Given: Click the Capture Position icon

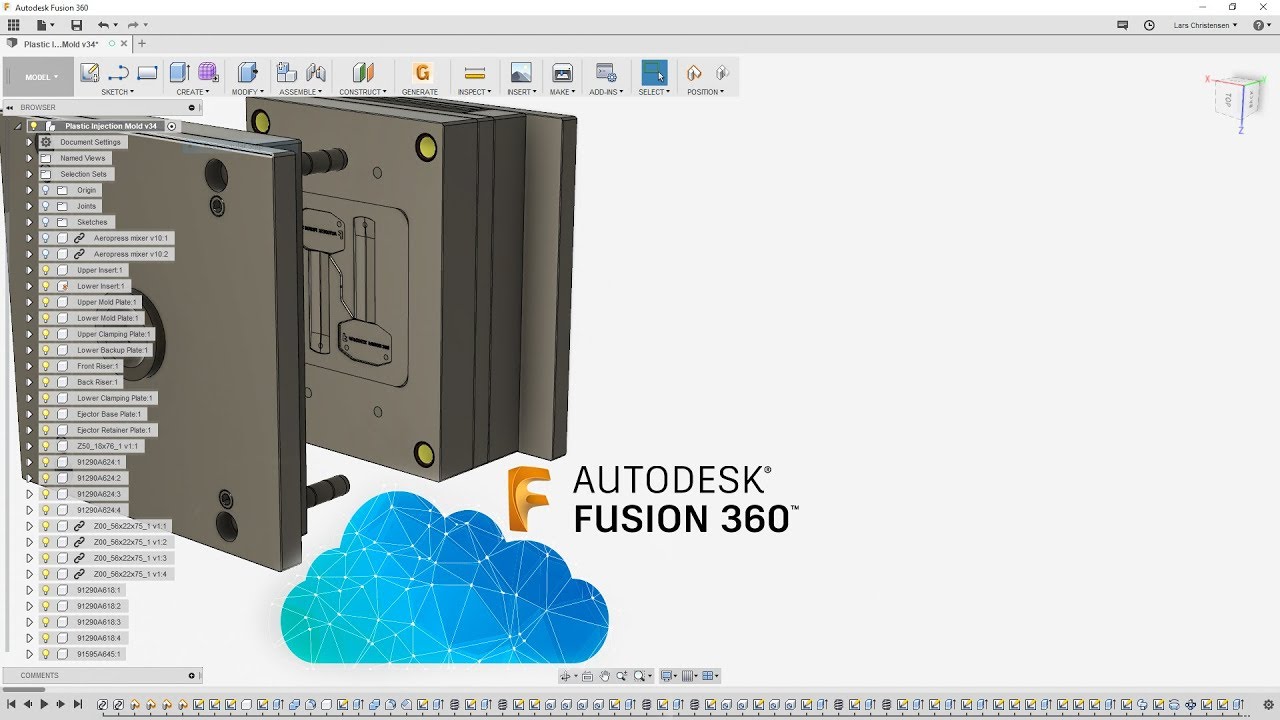Looking at the screenshot, I should tap(694, 72).
